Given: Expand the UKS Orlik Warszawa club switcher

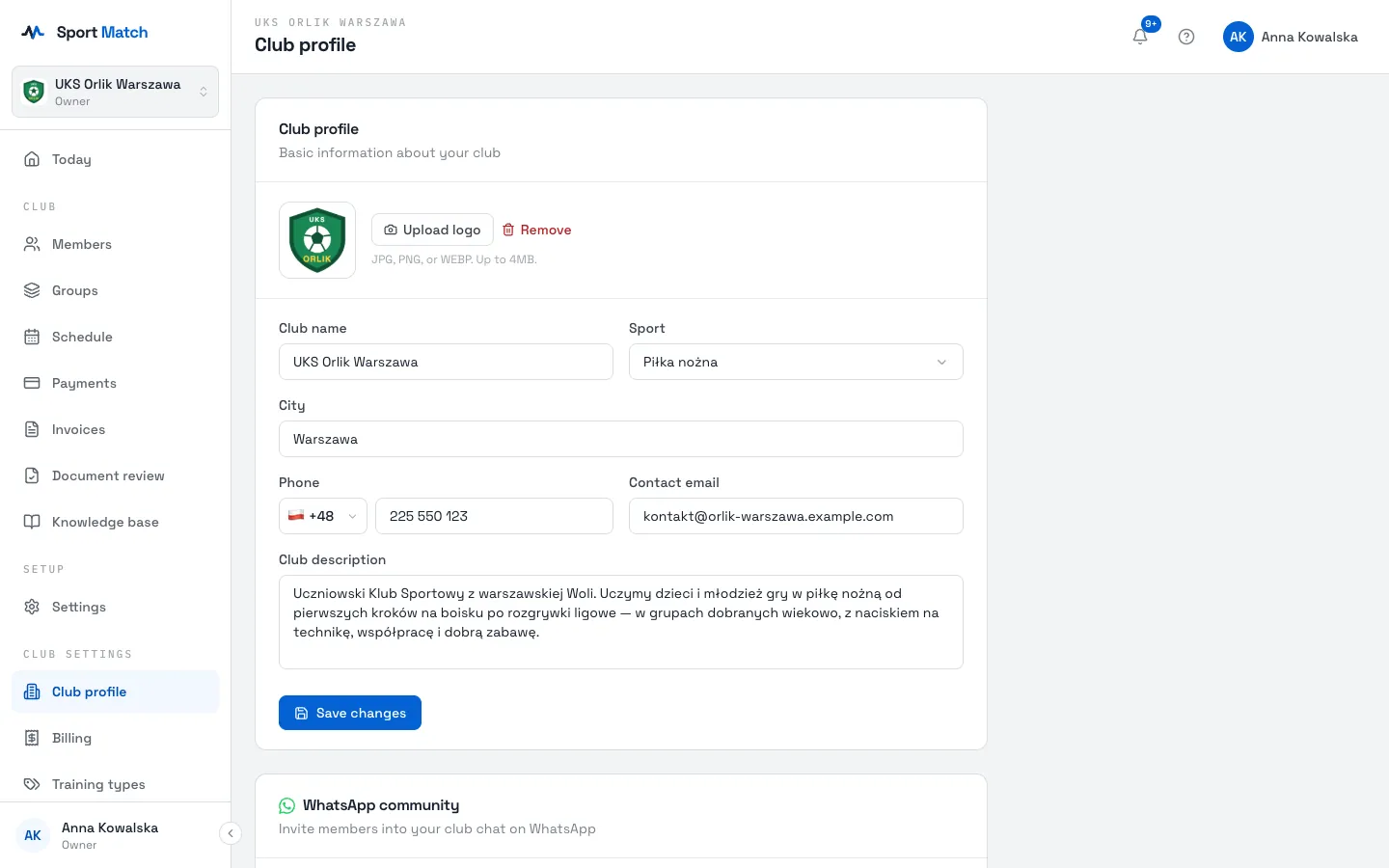Looking at the screenshot, I should 116,92.
